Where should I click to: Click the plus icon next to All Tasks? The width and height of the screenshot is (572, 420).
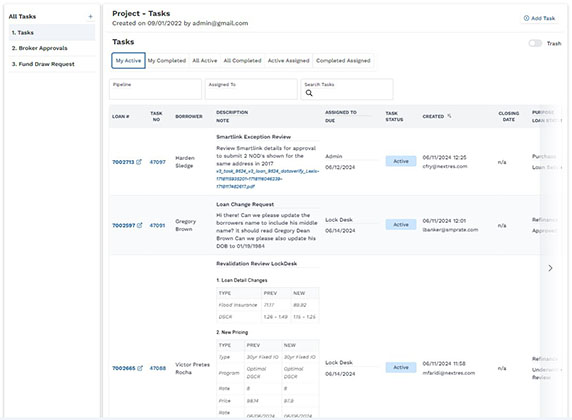point(90,16)
